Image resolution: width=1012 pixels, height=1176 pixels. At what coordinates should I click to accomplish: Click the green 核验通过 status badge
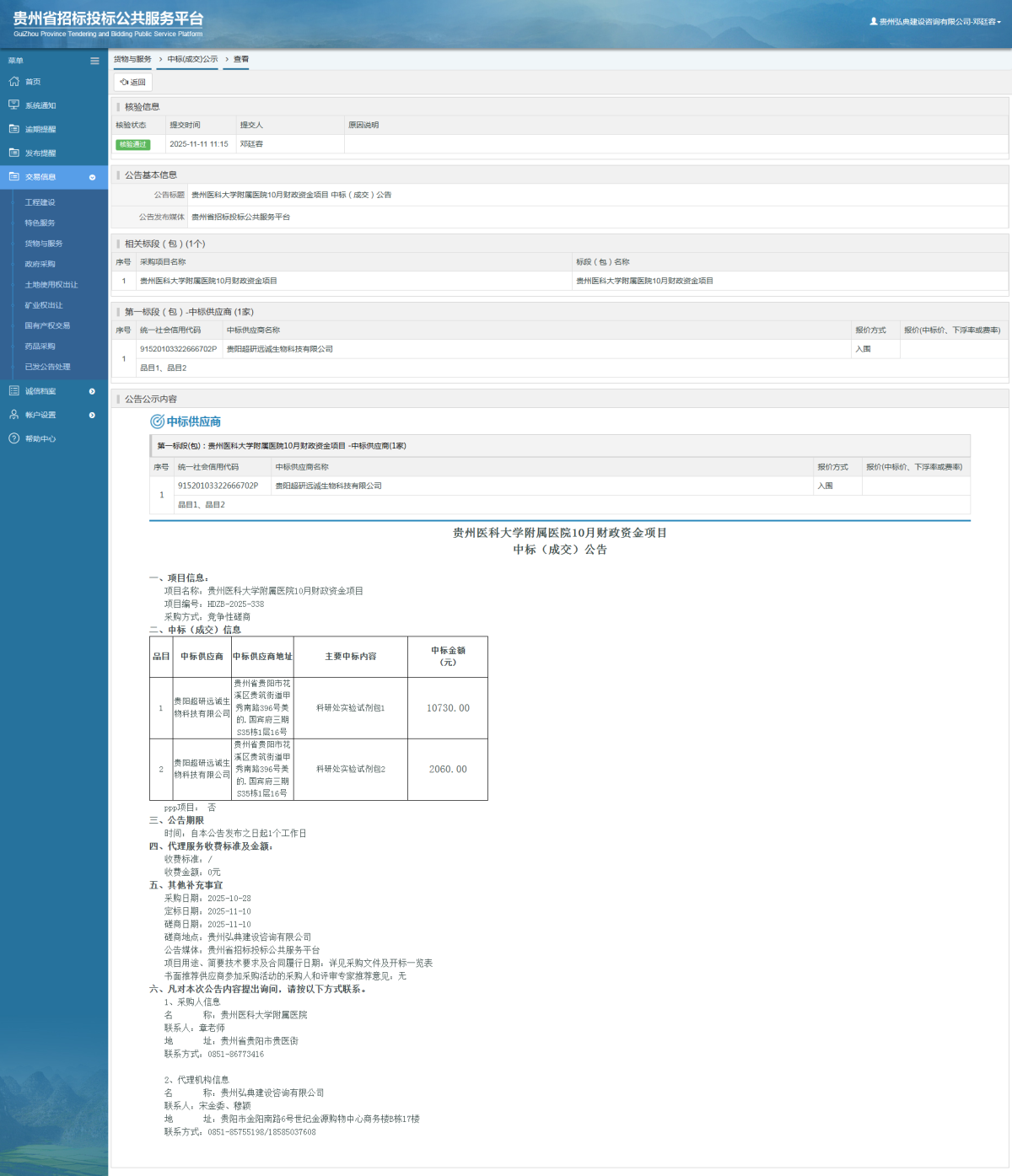(132, 144)
